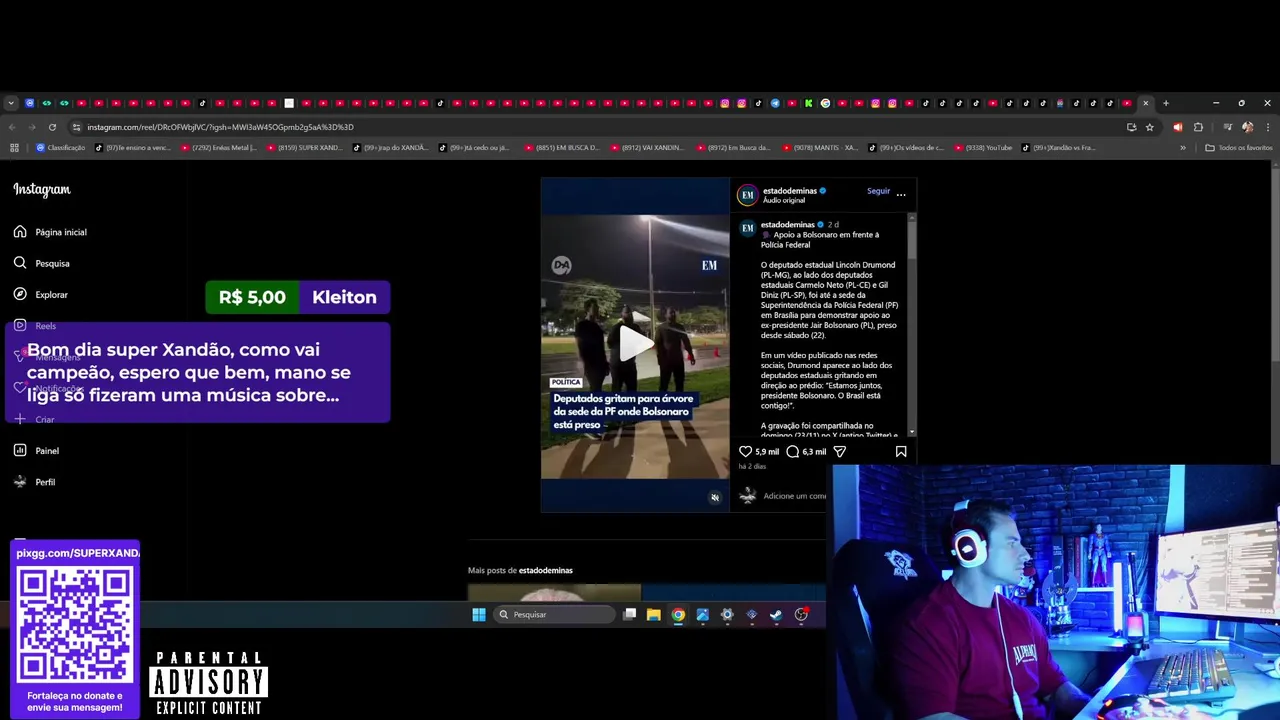
Task: Close the active Chrome tab
Action: pos(1146,103)
